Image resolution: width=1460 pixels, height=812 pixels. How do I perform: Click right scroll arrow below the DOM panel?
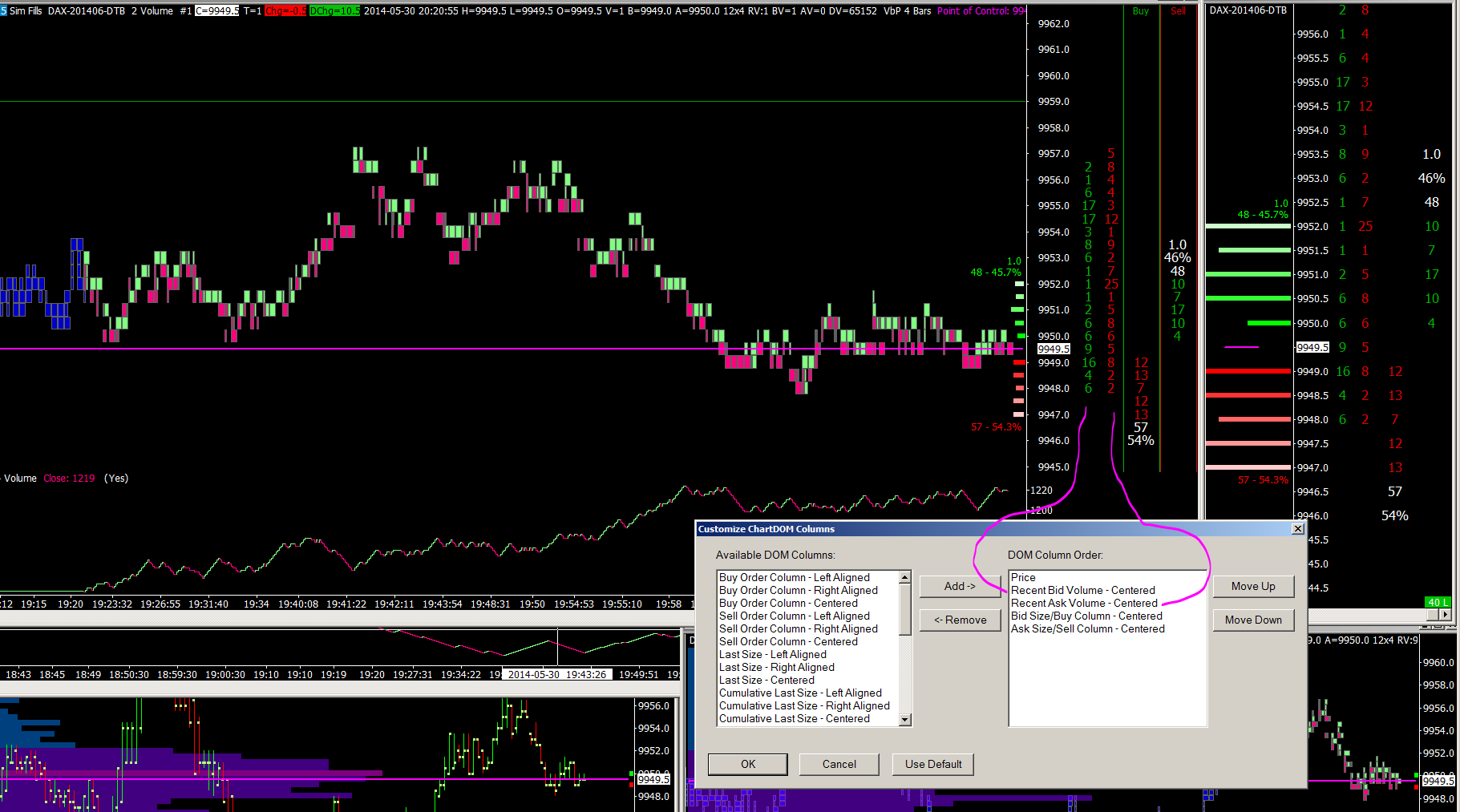click(x=1445, y=615)
